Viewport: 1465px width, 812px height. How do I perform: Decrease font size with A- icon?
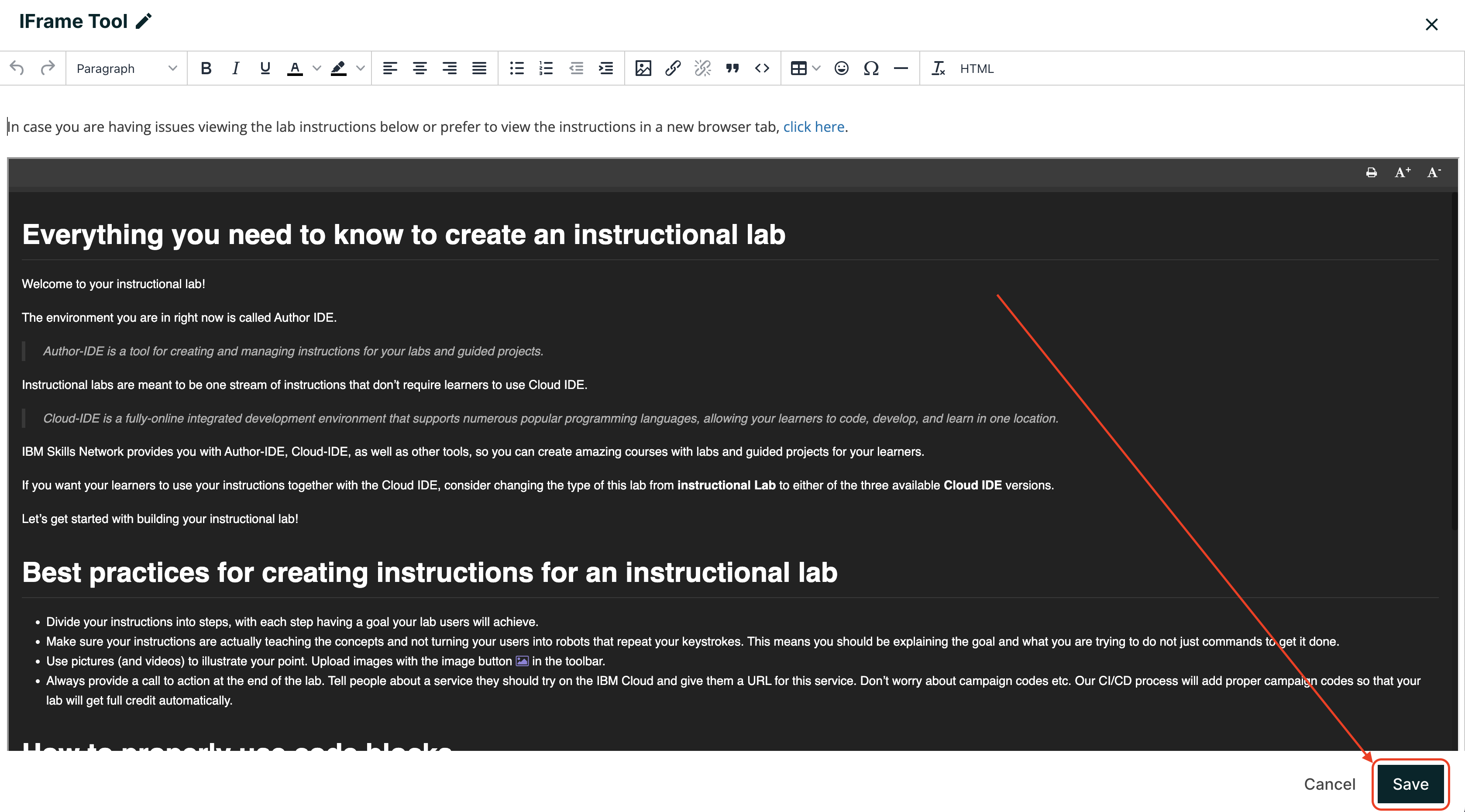[1433, 172]
